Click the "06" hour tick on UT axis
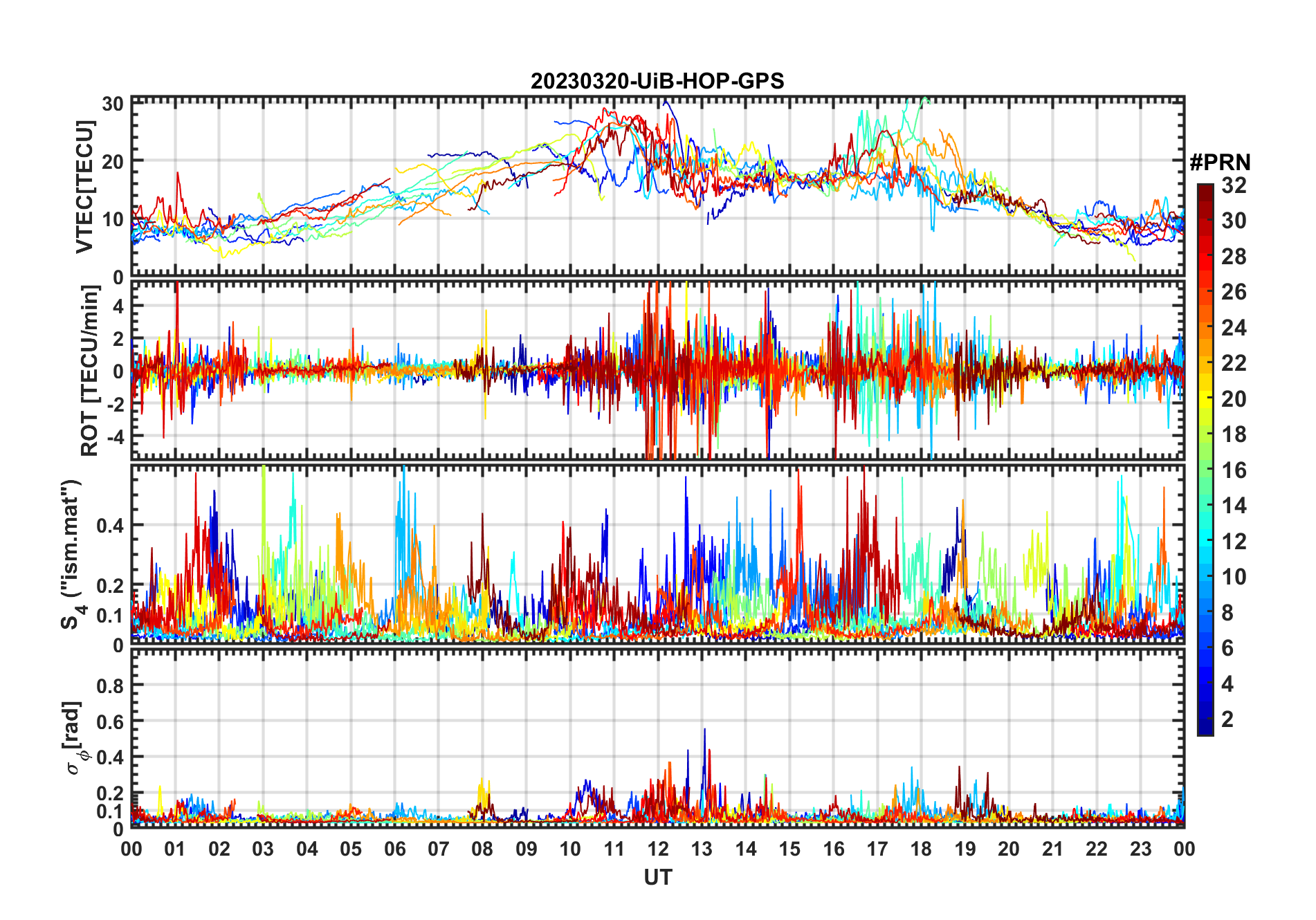The width and height of the screenshot is (1316, 920). pos(394,849)
